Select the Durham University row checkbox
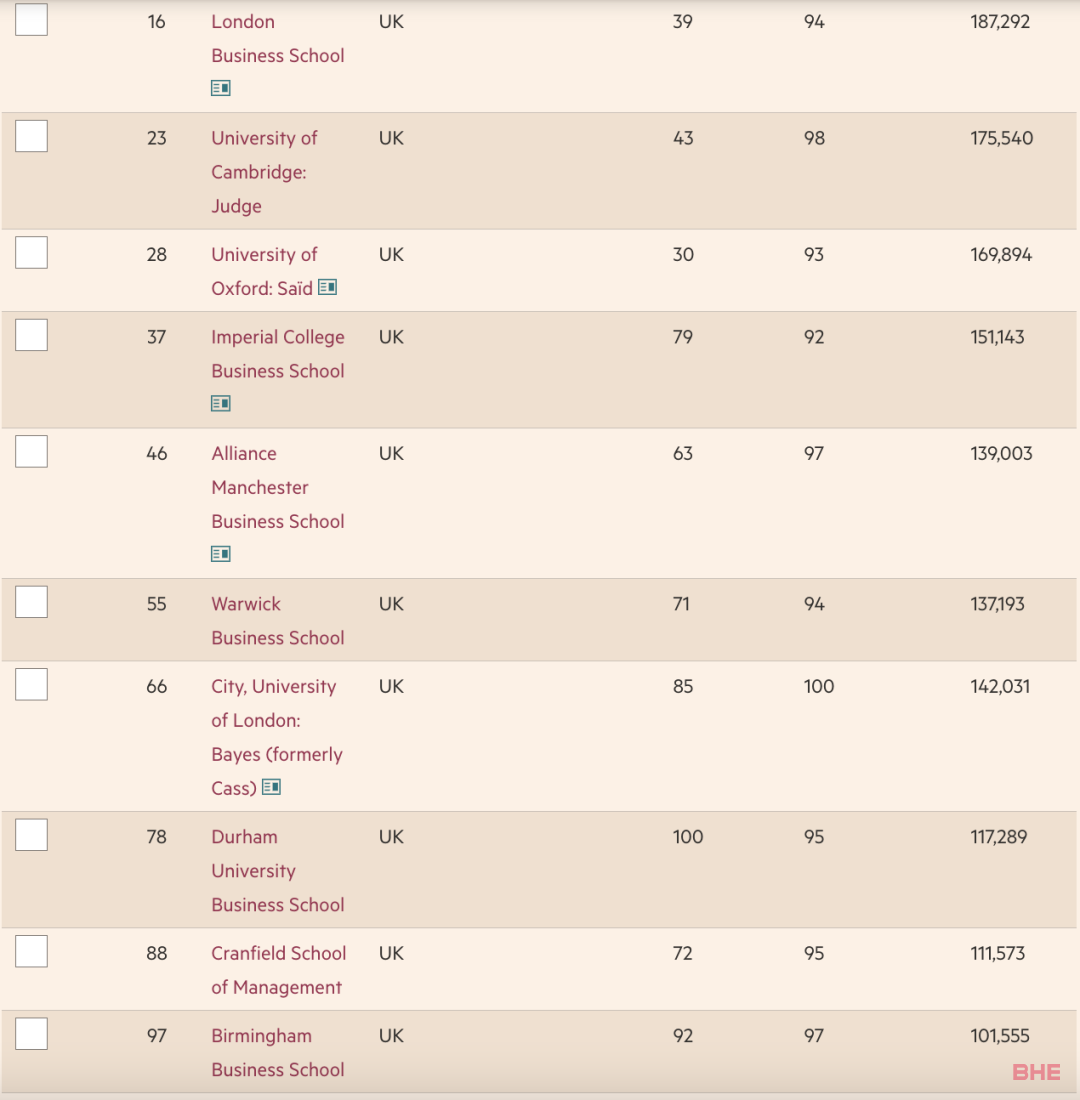Viewport: 1080px width, 1100px height. pyautogui.click(x=32, y=835)
